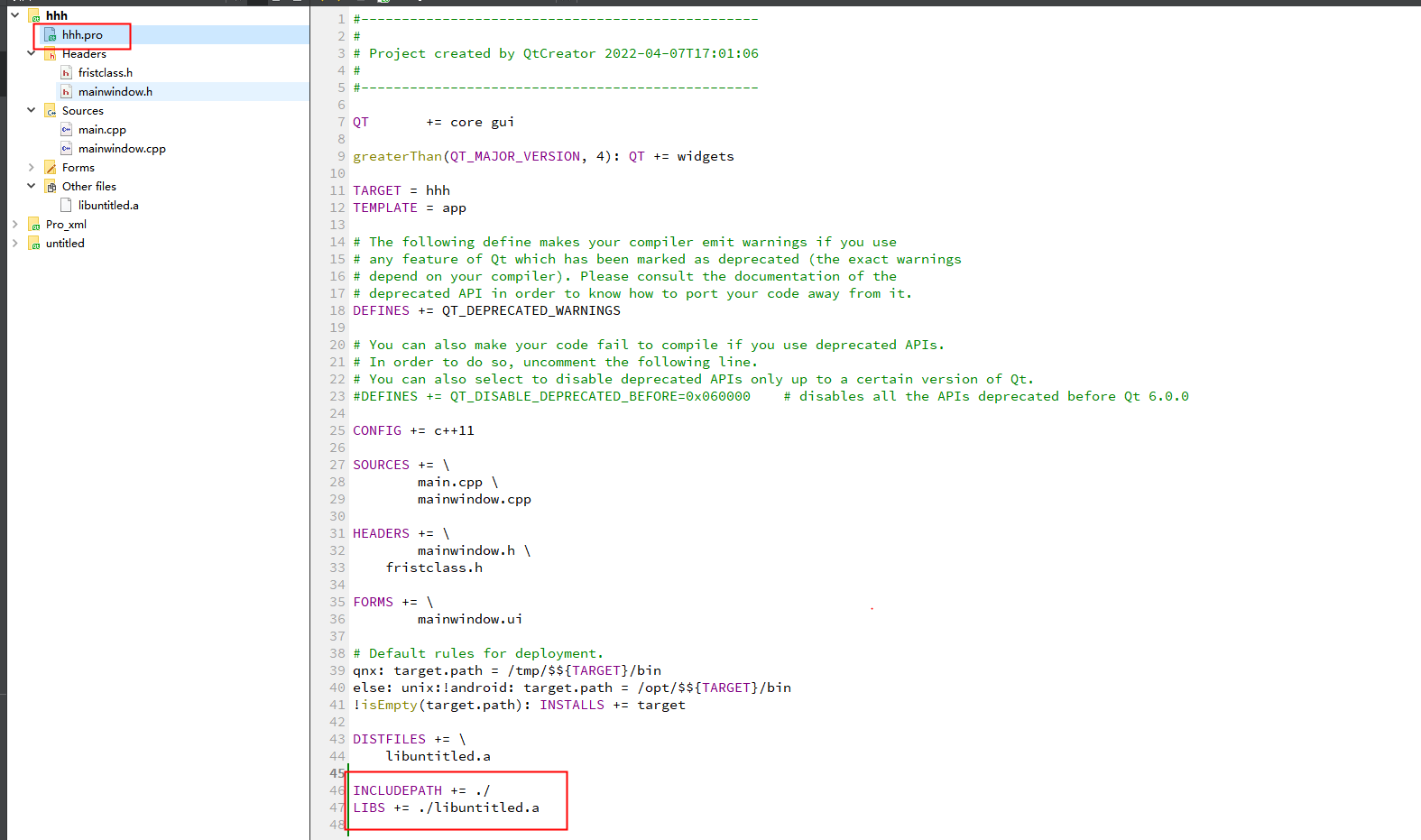Click the CONFIG += c++11 line
This screenshot has height=840, width=1421.
pos(413,430)
